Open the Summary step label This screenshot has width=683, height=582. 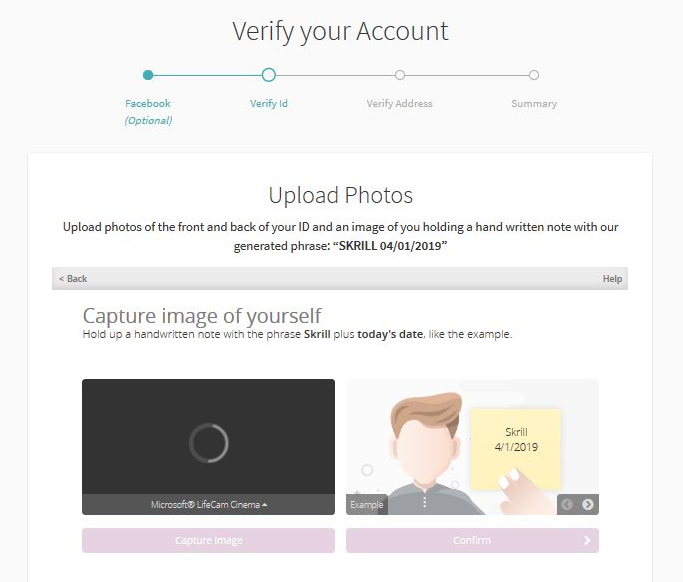534,104
